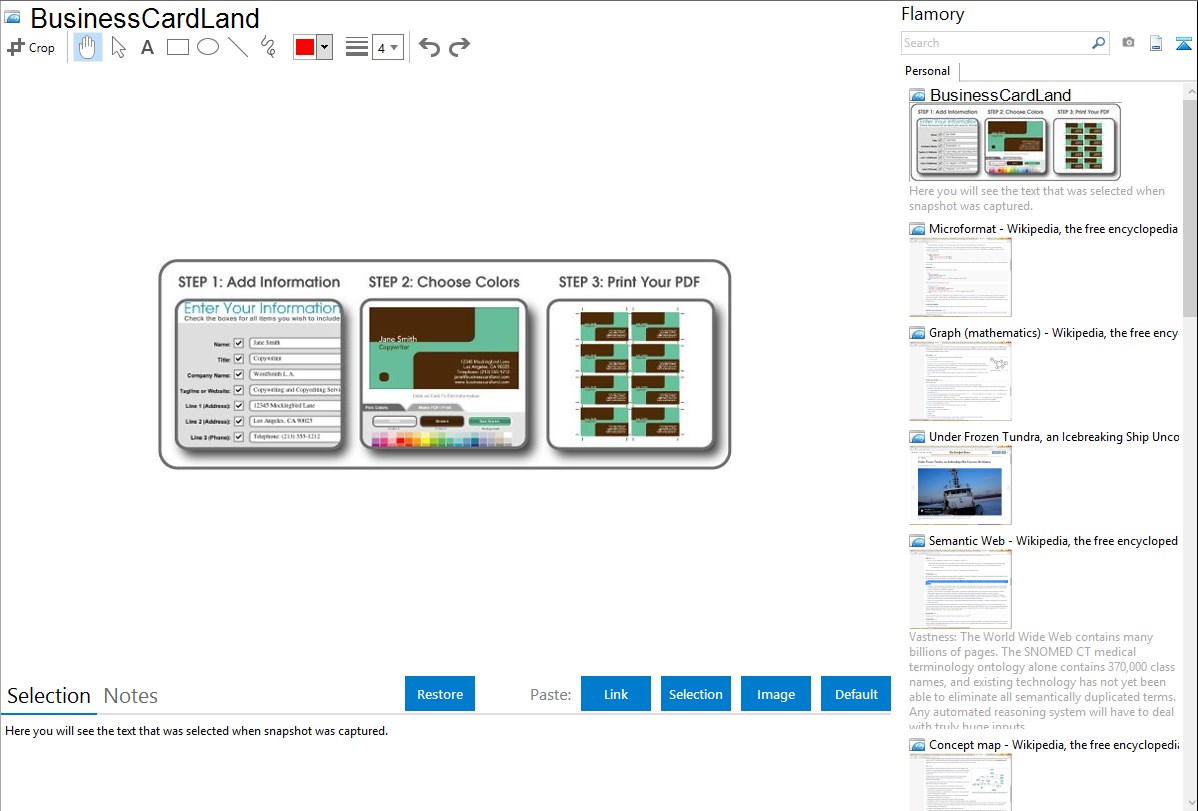1198x811 pixels.
Task: Pick the freehand scribble tool
Action: pyautogui.click(x=268, y=47)
